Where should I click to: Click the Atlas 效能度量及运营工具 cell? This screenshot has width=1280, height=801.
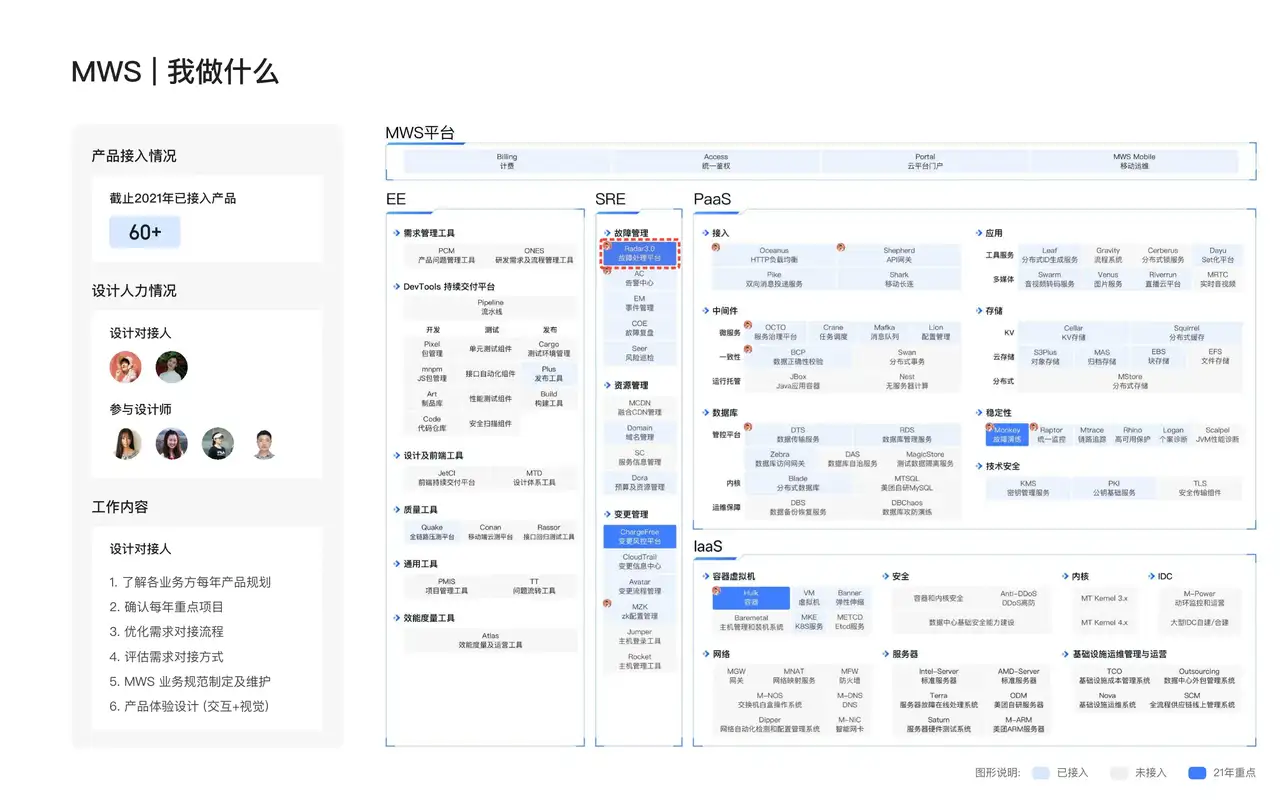point(491,641)
